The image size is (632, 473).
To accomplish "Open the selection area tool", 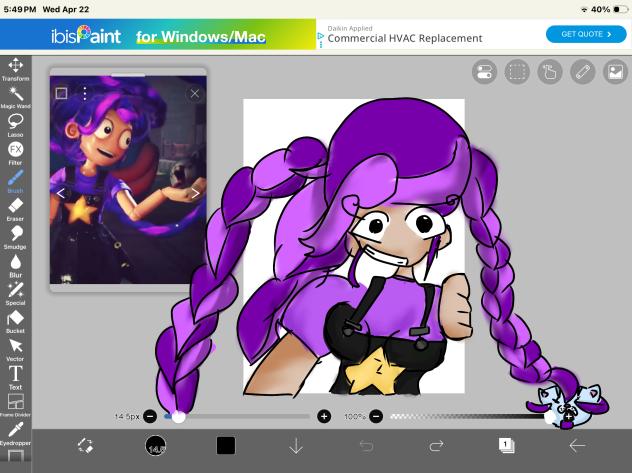I will coord(517,72).
